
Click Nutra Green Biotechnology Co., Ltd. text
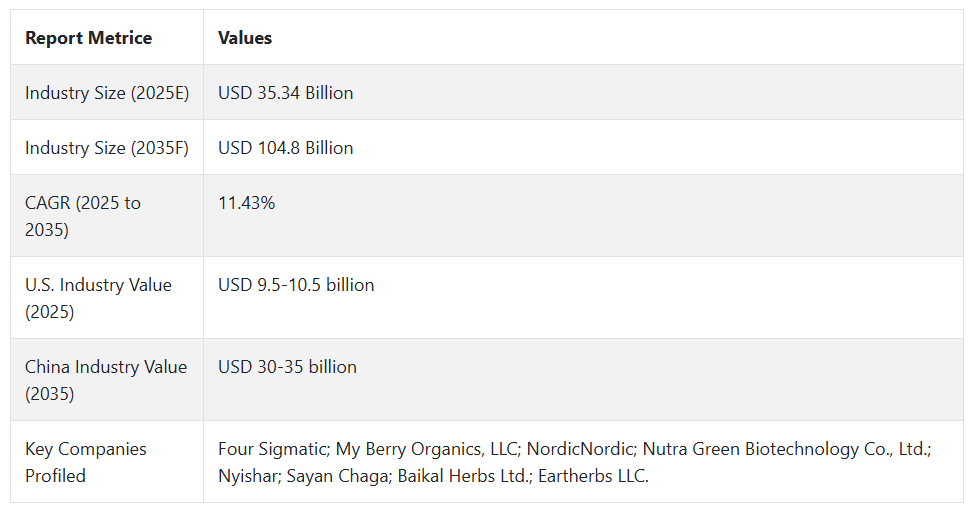point(786,449)
